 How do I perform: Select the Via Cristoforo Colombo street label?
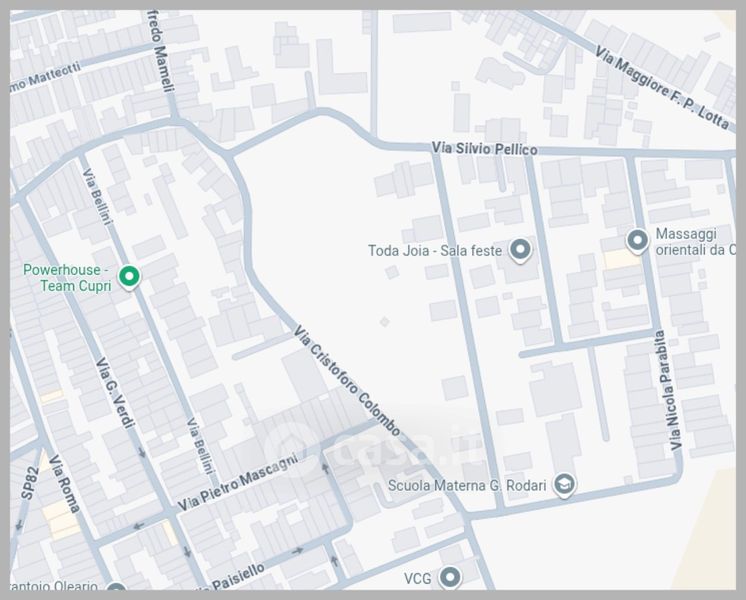(x=347, y=381)
